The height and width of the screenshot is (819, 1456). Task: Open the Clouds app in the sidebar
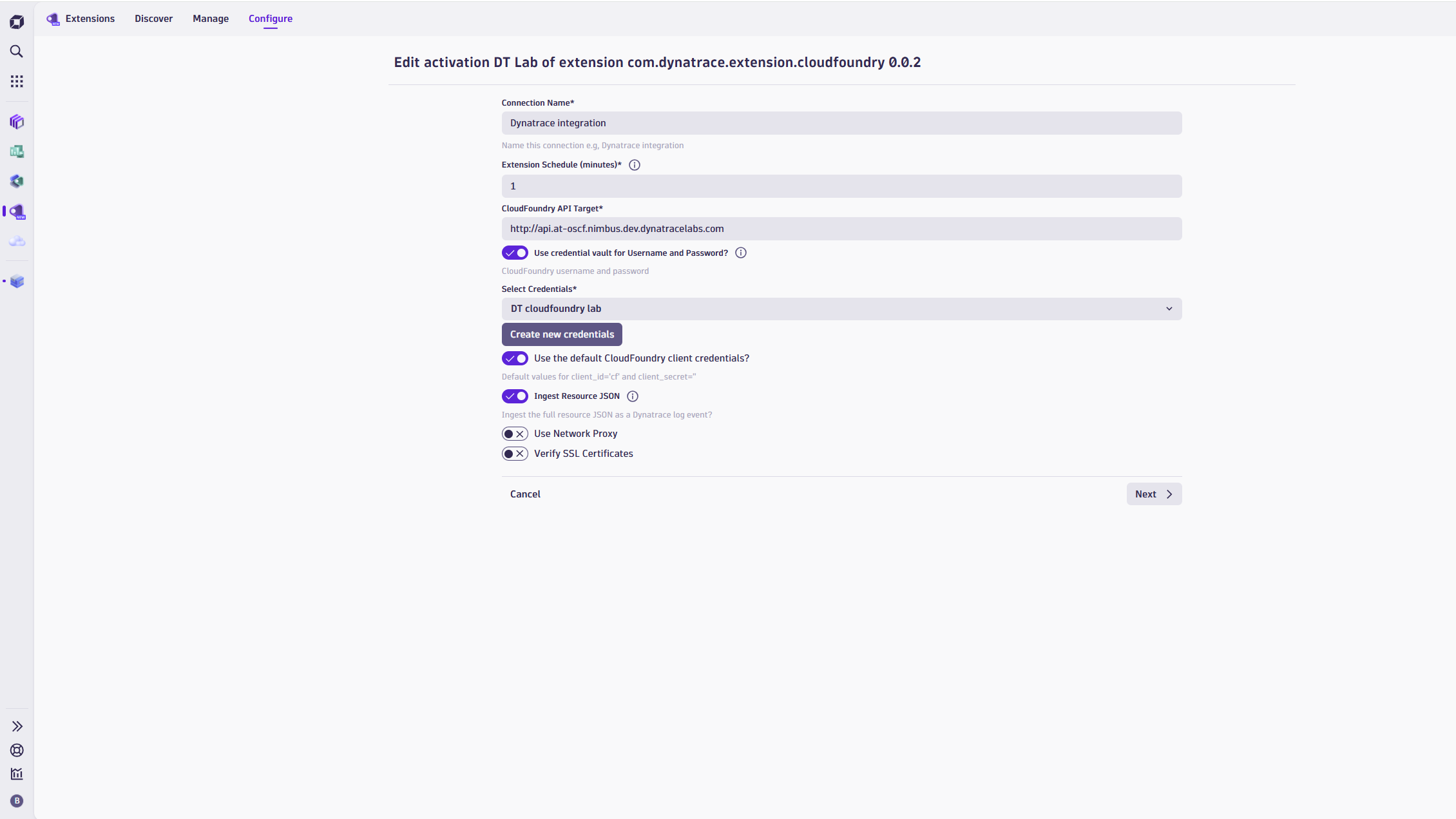point(17,241)
